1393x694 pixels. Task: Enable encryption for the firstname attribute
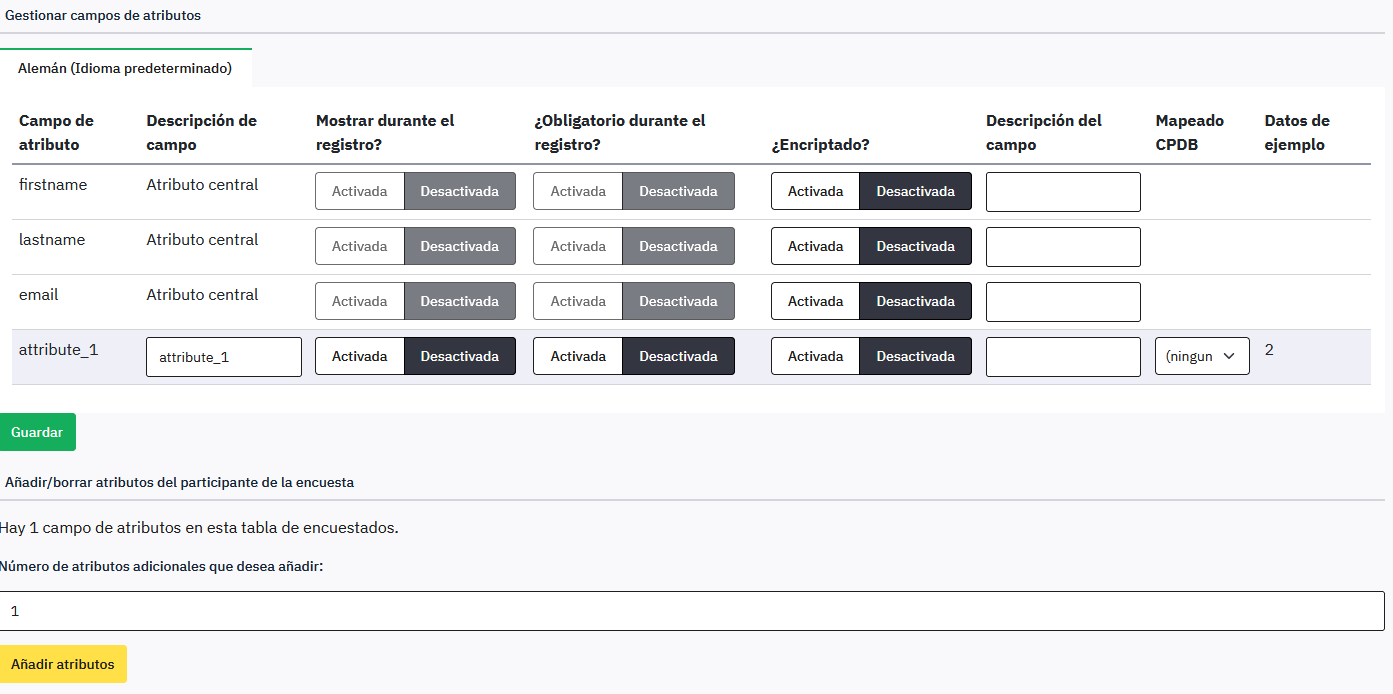pos(815,191)
